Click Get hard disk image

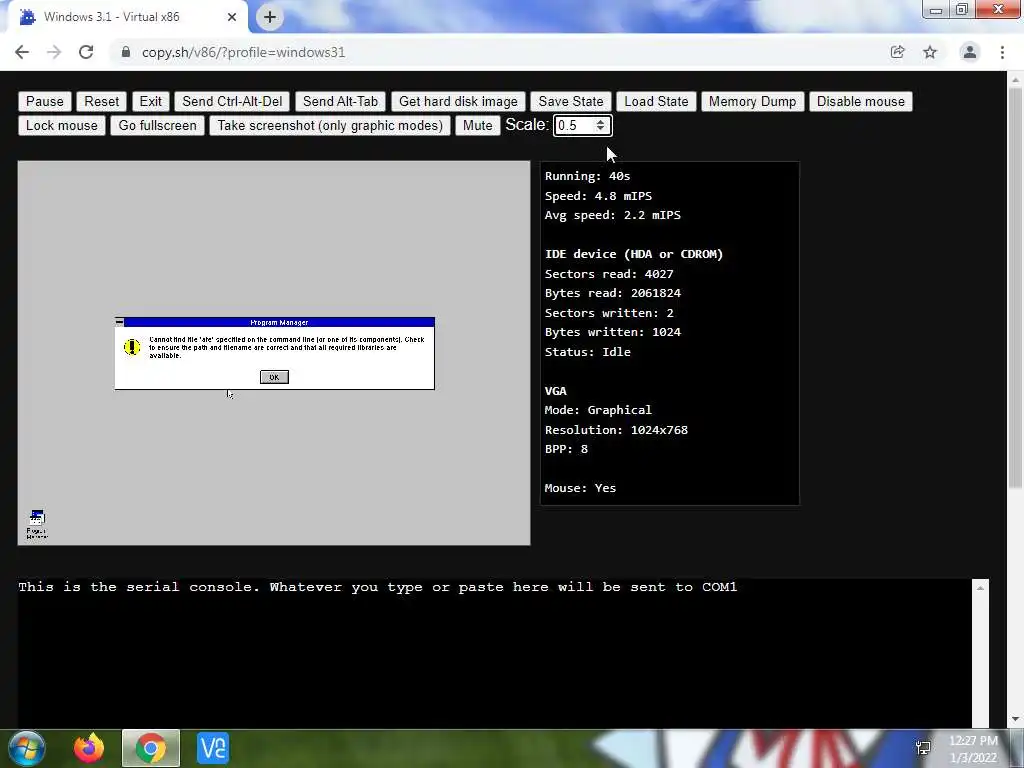click(458, 101)
